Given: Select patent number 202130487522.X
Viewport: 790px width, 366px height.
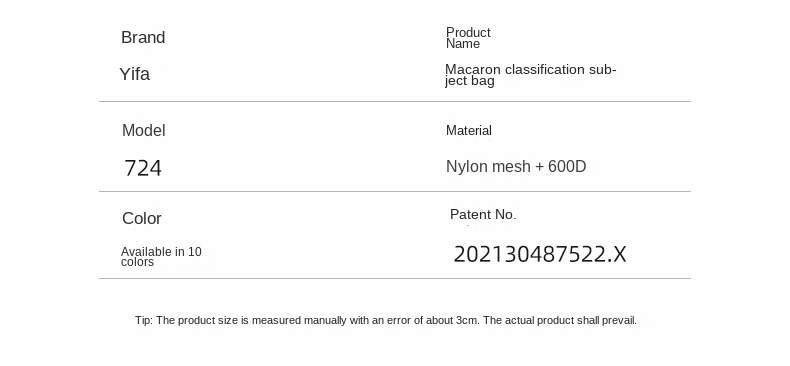Looking at the screenshot, I should click(x=540, y=254).
